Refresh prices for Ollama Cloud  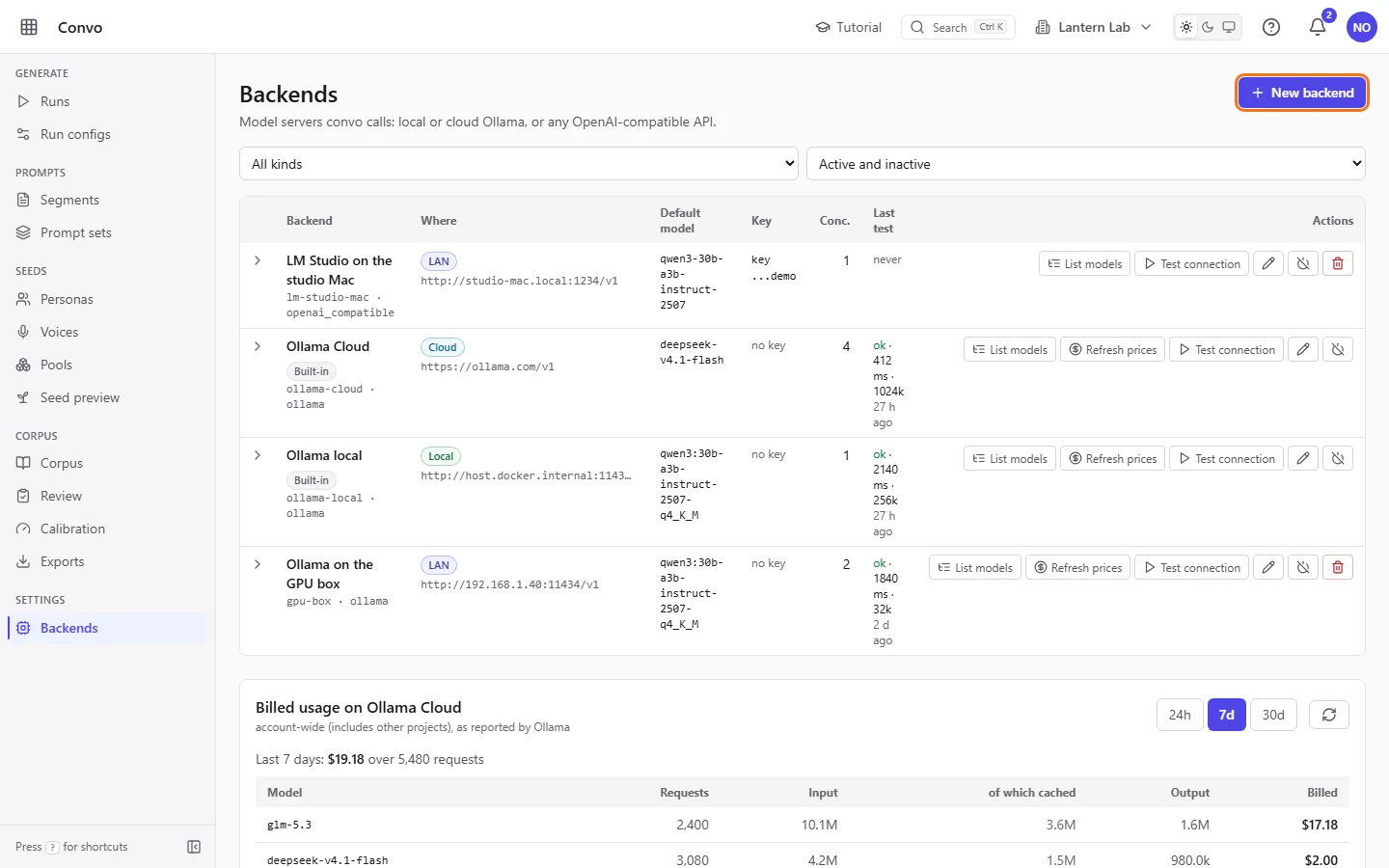(1113, 349)
